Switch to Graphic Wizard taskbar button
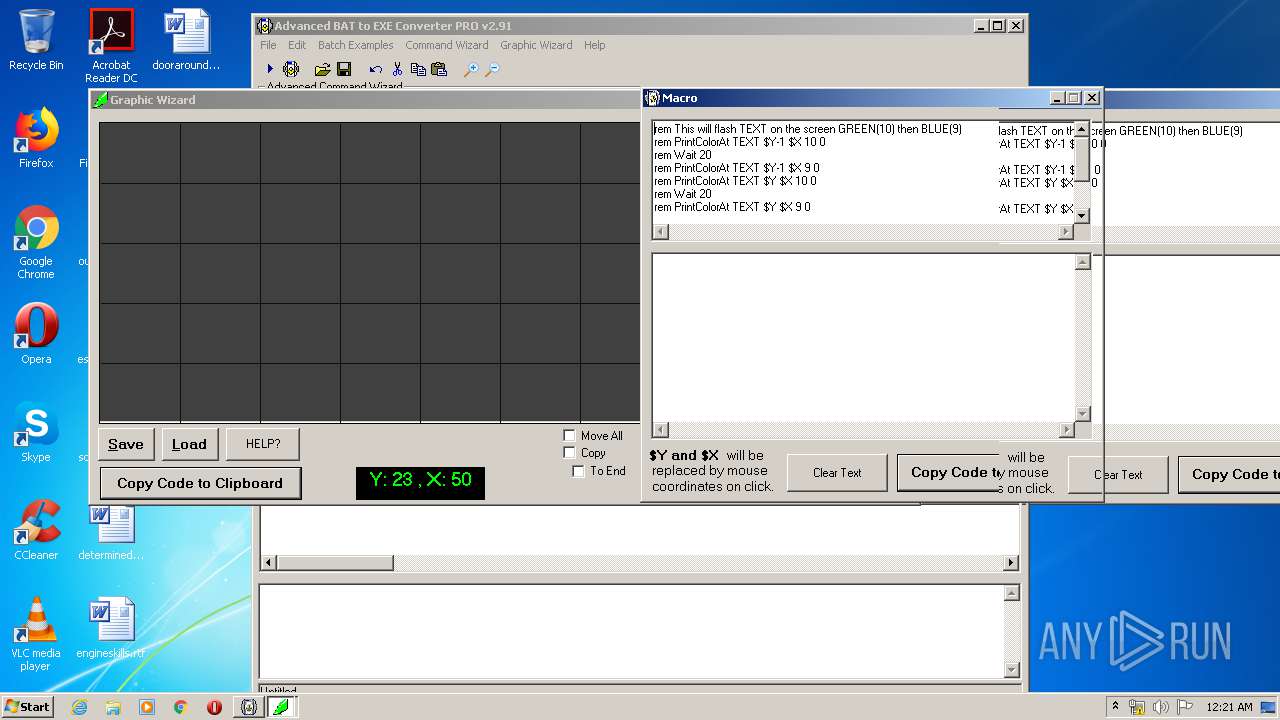1280x720 pixels. point(281,707)
